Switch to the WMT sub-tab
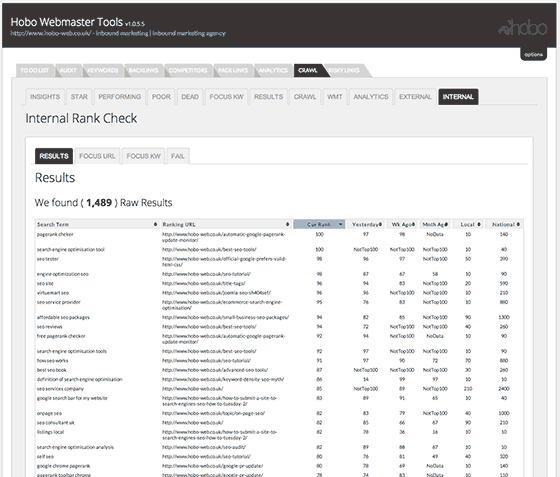The width and height of the screenshot is (560, 477). click(x=335, y=97)
